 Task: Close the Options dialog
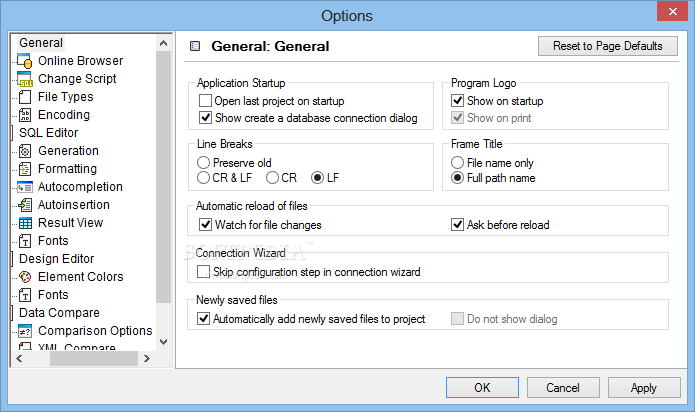point(672,11)
